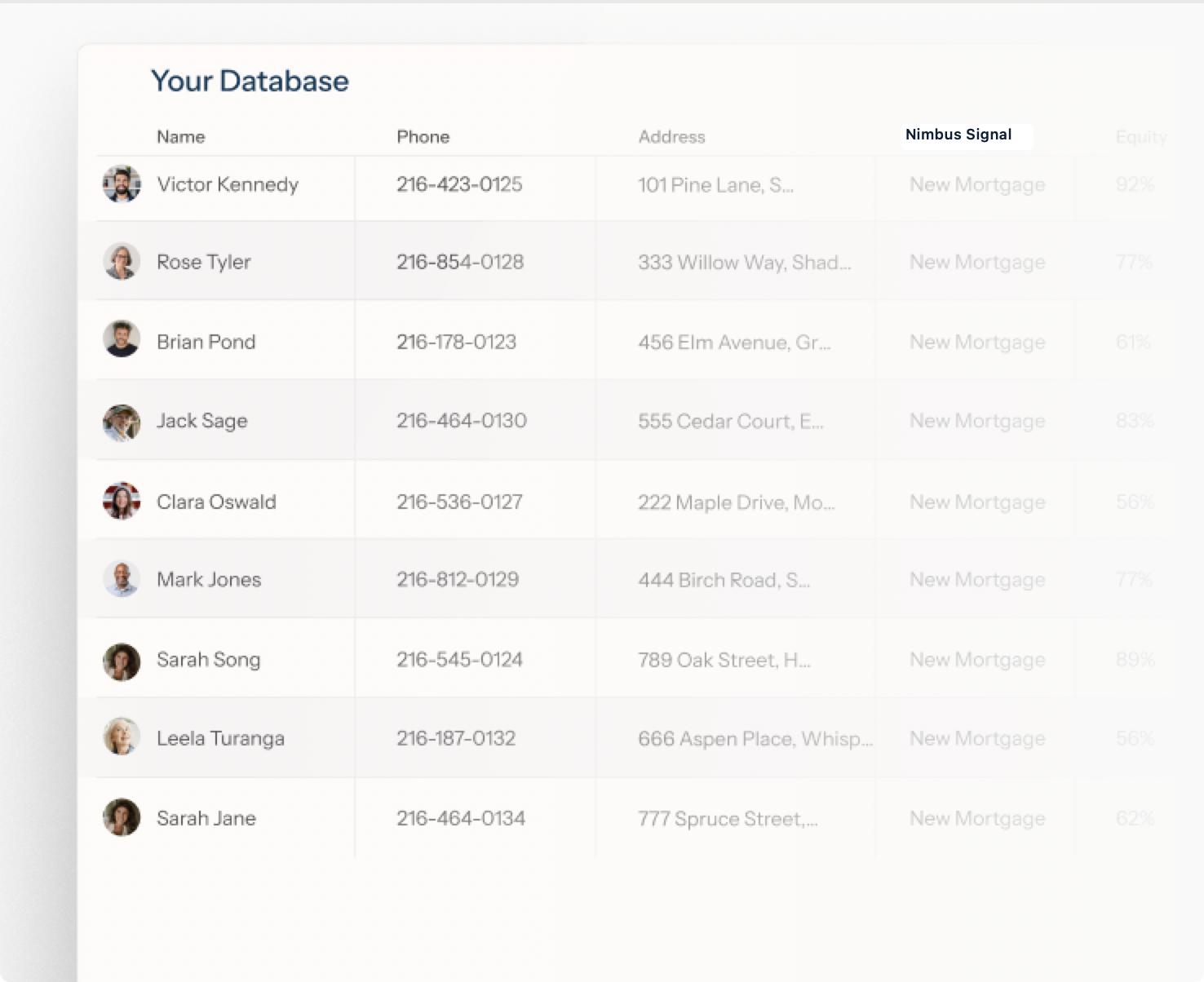
Task: Click phone number 216-464-0134
Action: [x=461, y=818]
